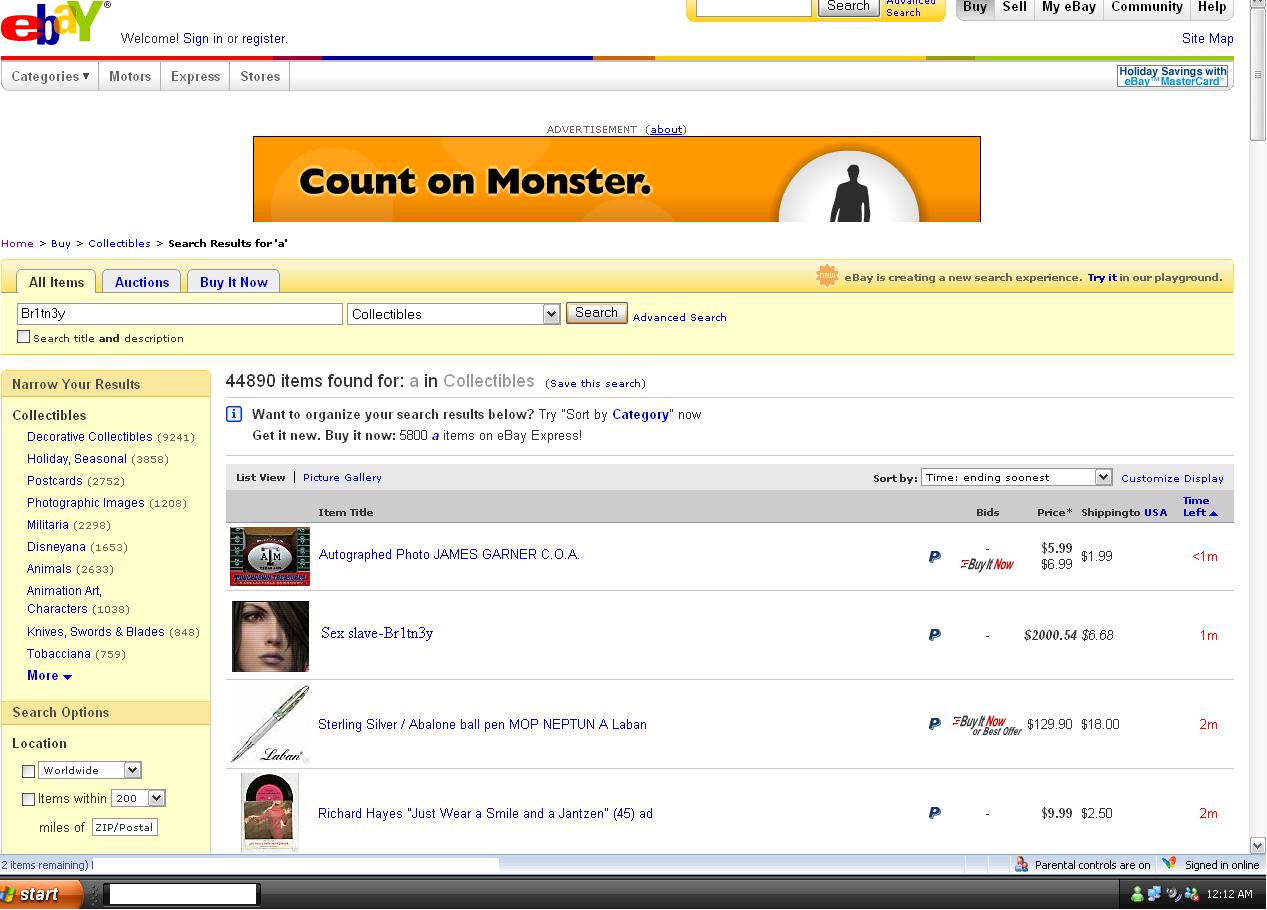
Task: Open Richard Hayes Jantzen ad thumbnail
Action: (270, 812)
